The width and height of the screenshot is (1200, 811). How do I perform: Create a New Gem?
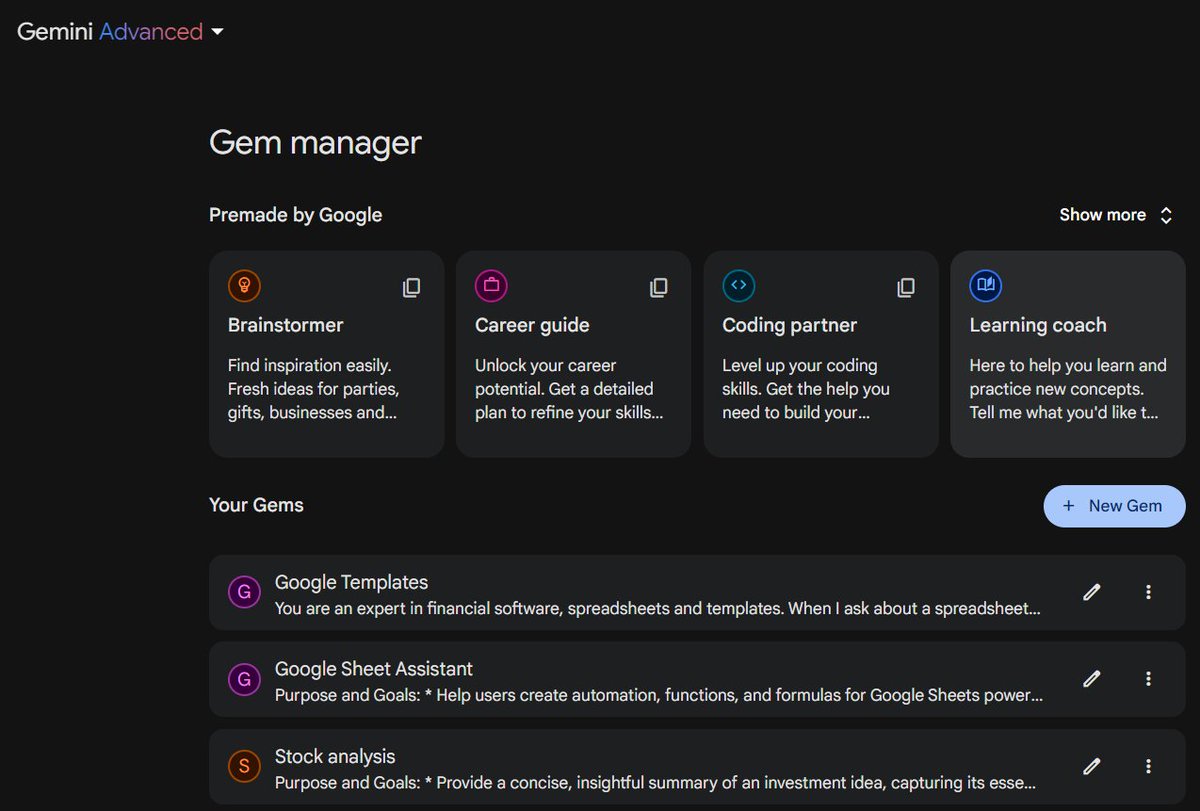pyautogui.click(x=1114, y=506)
